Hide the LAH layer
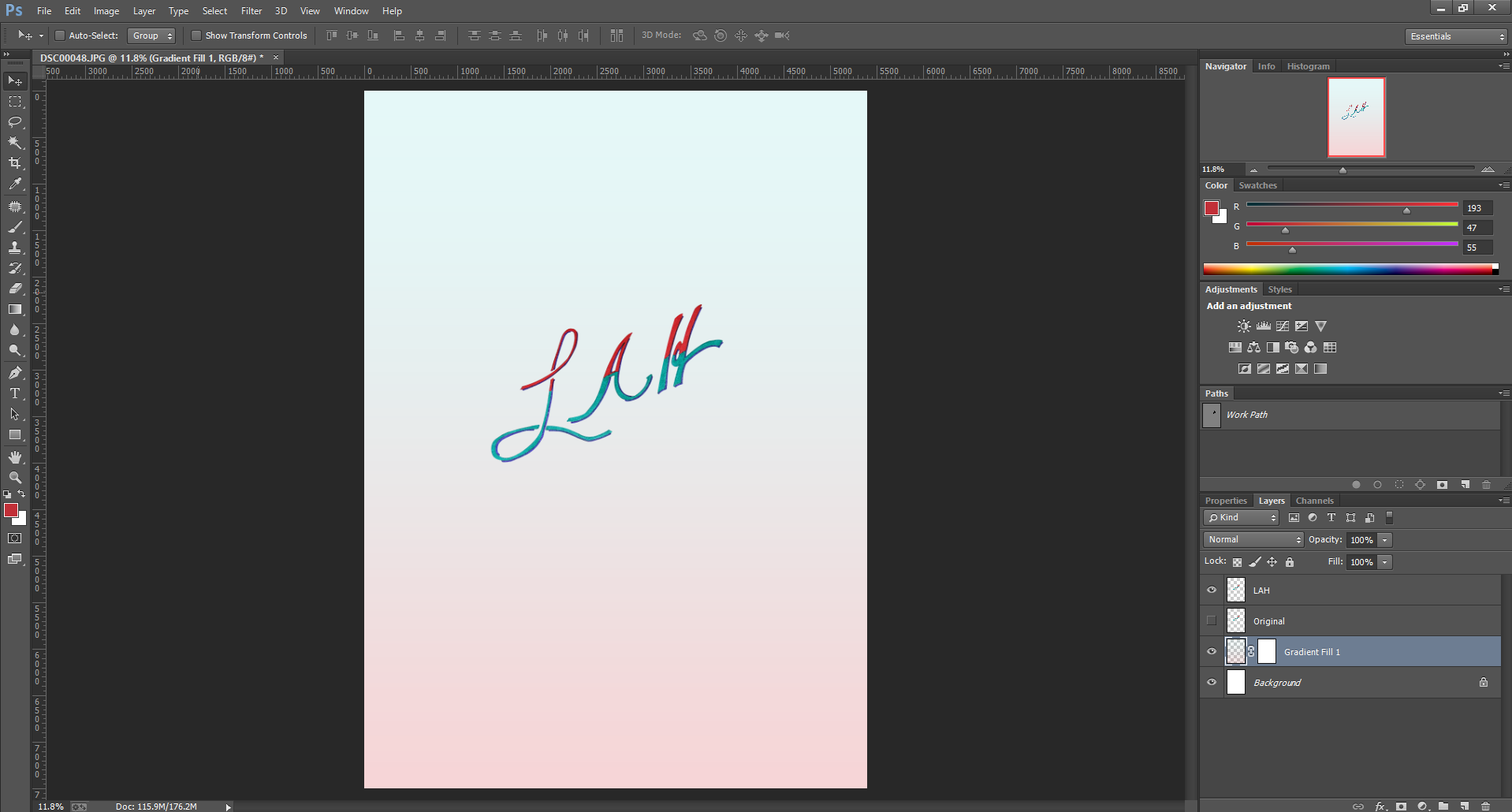1512x812 pixels. pos(1212,590)
